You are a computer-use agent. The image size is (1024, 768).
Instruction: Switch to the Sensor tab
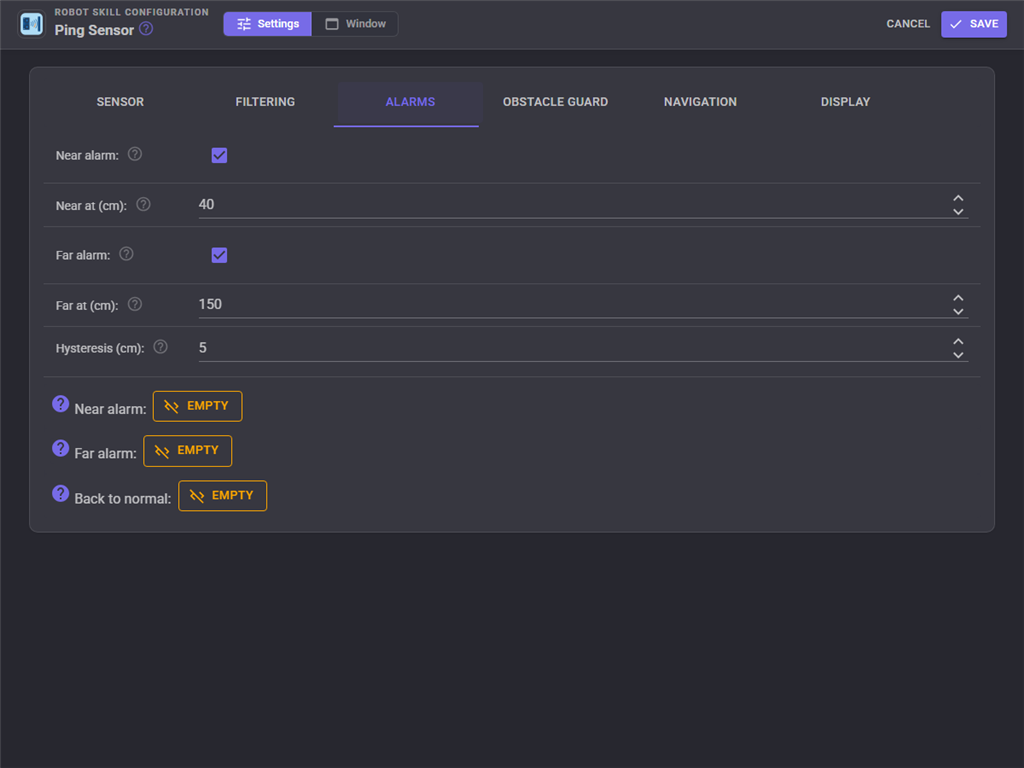click(x=120, y=103)
